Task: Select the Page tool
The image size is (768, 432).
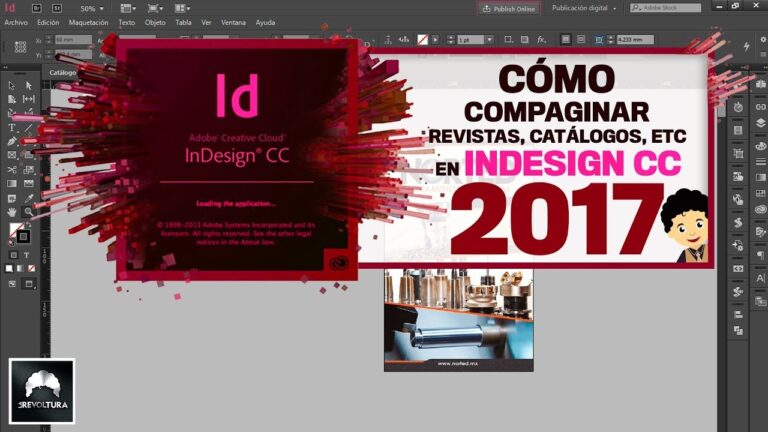Action: (12, 99)
